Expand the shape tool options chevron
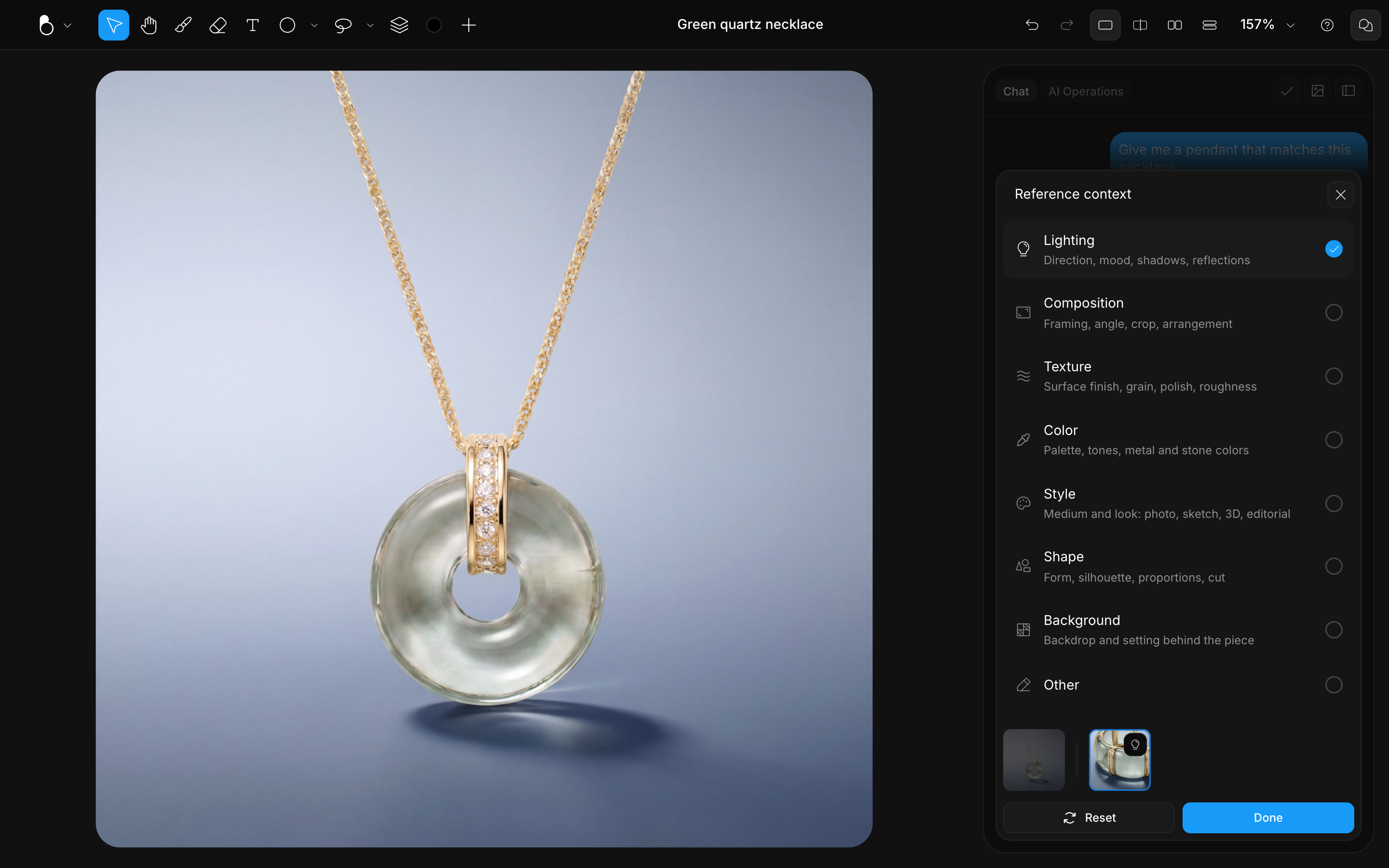Image resolution: width=1389 pixels, height=868 pixels. click(314, 25)
